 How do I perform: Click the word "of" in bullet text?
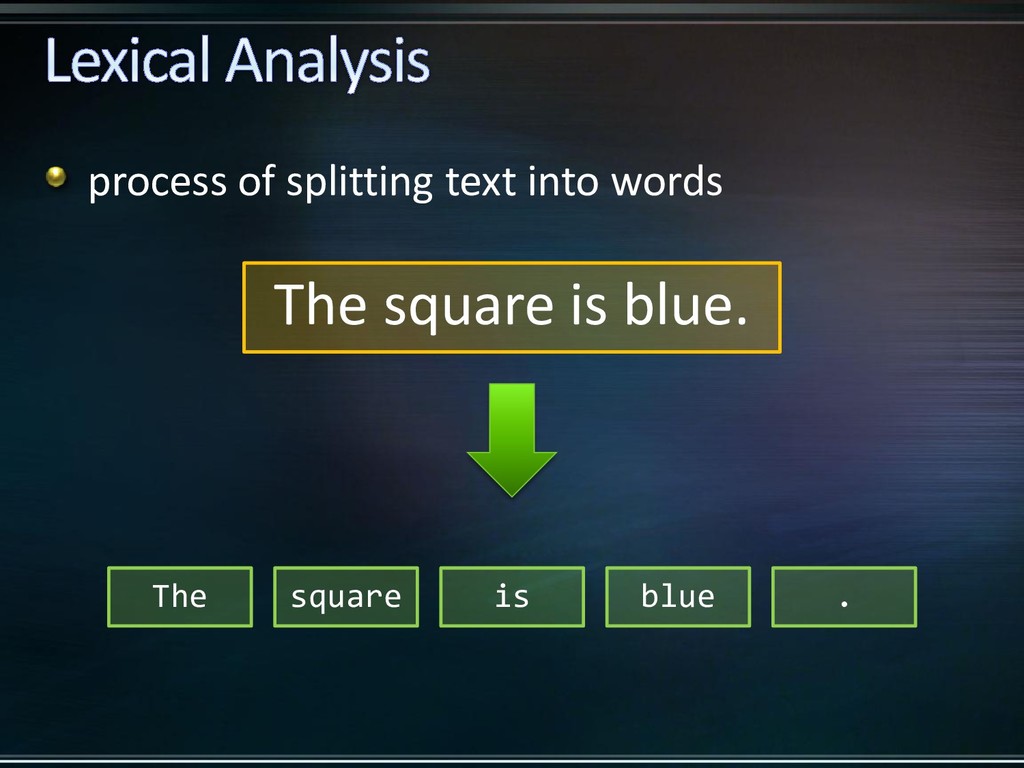[256, 181]
